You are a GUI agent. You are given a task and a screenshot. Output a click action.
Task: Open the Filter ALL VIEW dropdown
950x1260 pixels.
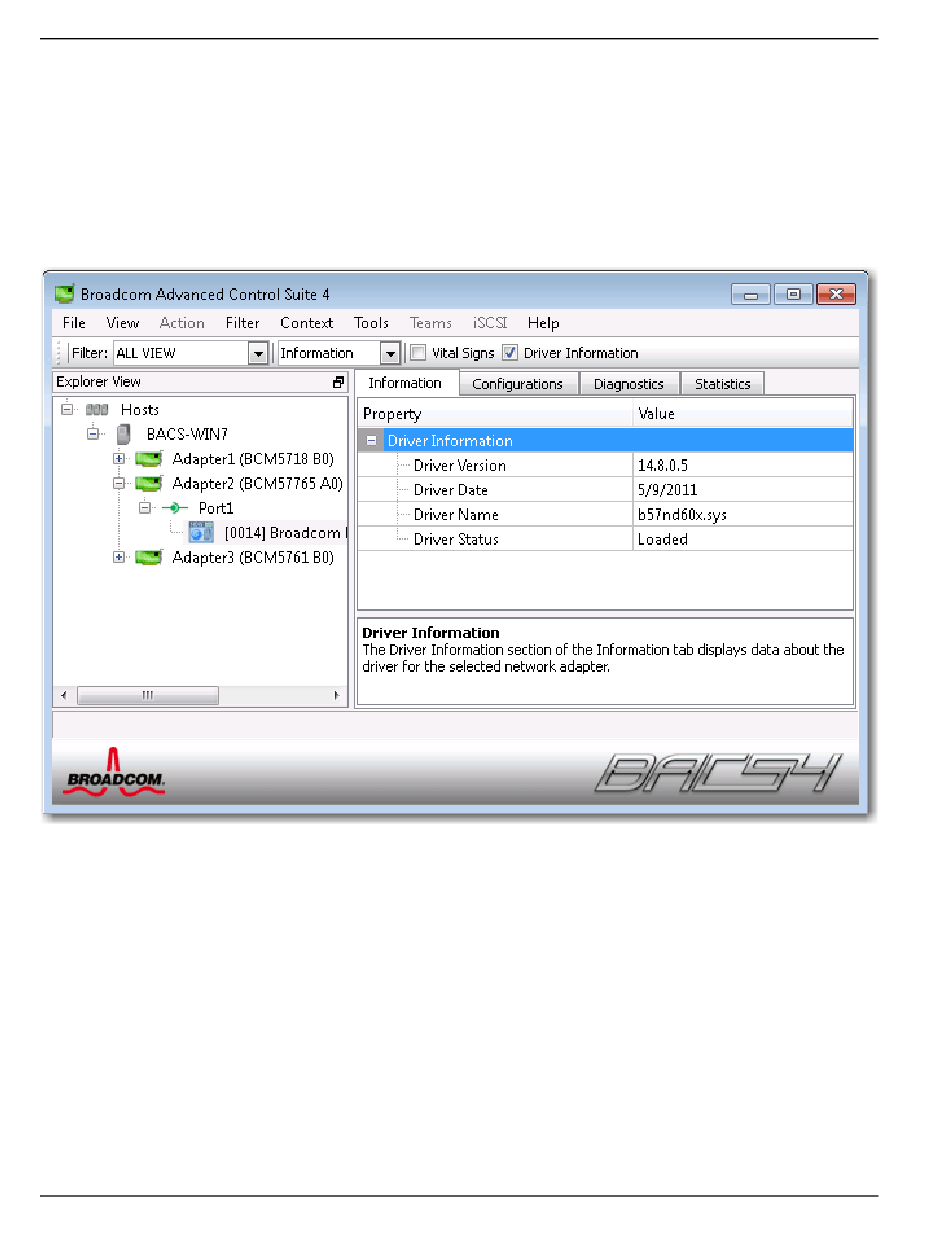[259, 353]
